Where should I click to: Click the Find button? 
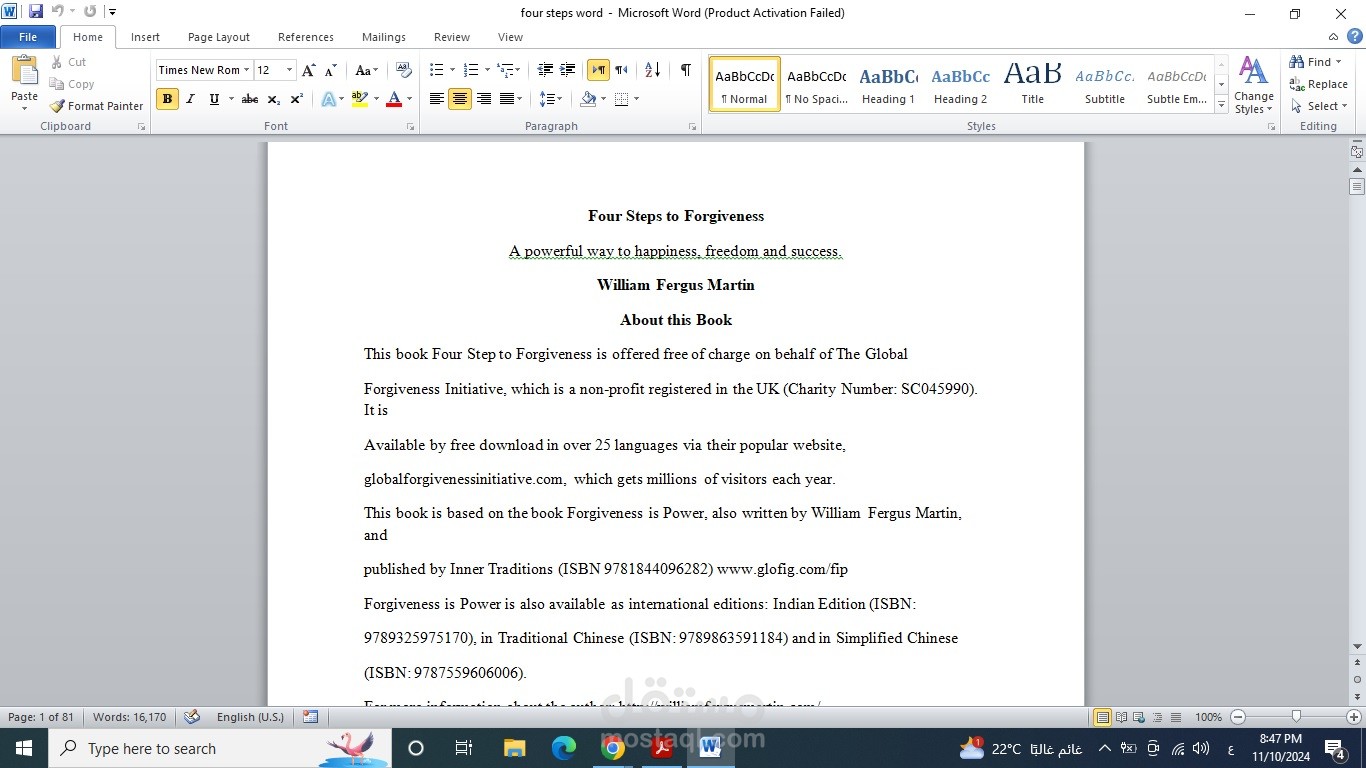1316,62
